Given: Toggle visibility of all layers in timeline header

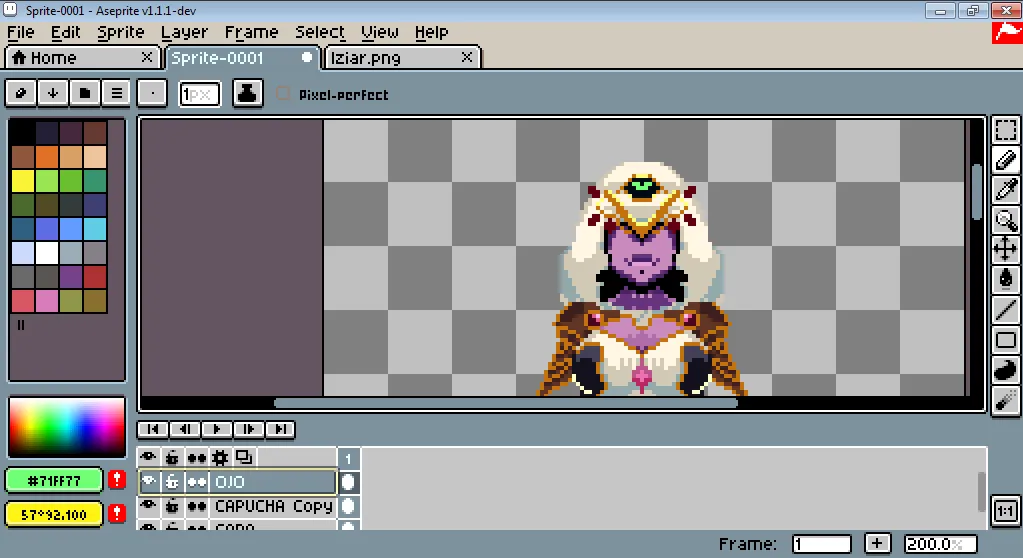Looking at the screenshot, I should pyautogui.click(x=149, y=457).
